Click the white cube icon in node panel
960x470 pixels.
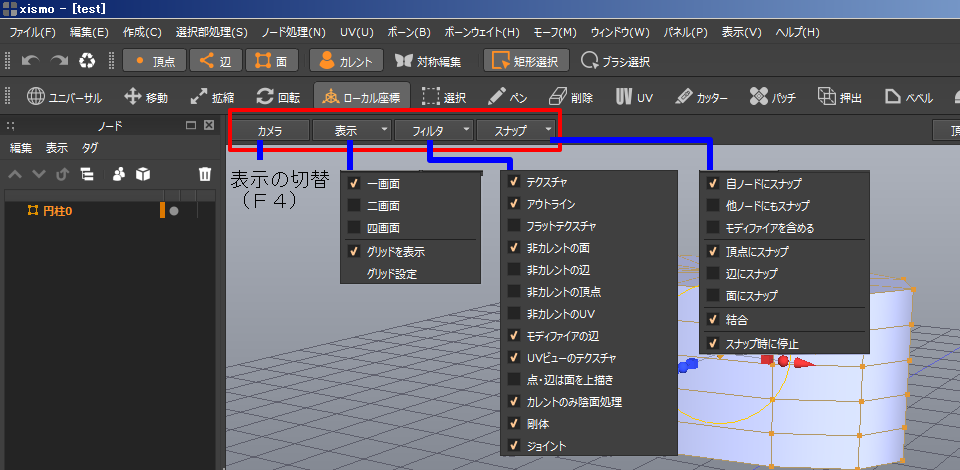(x=143, y=174)
